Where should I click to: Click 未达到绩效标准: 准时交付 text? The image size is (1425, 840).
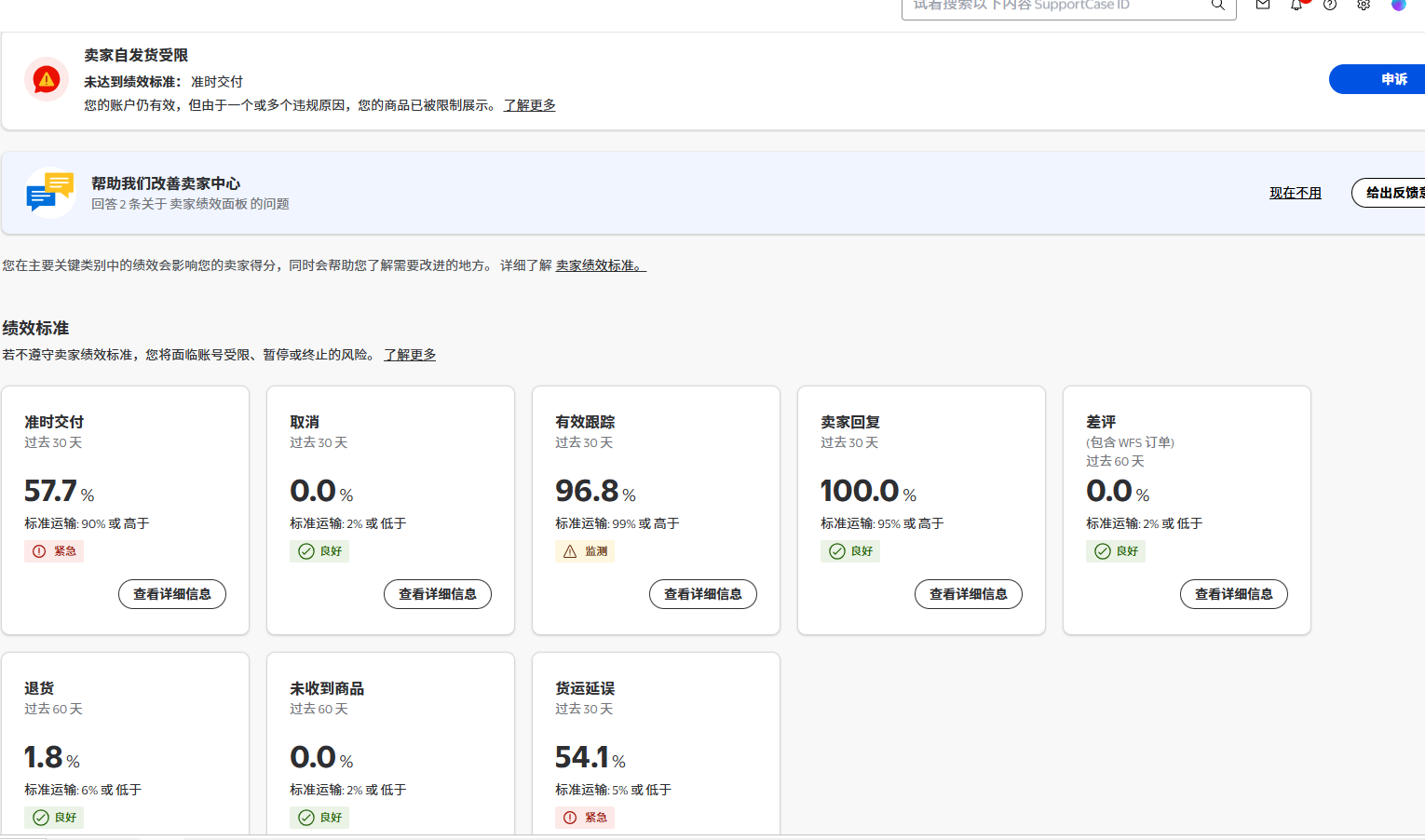click(x=163, y=82)
